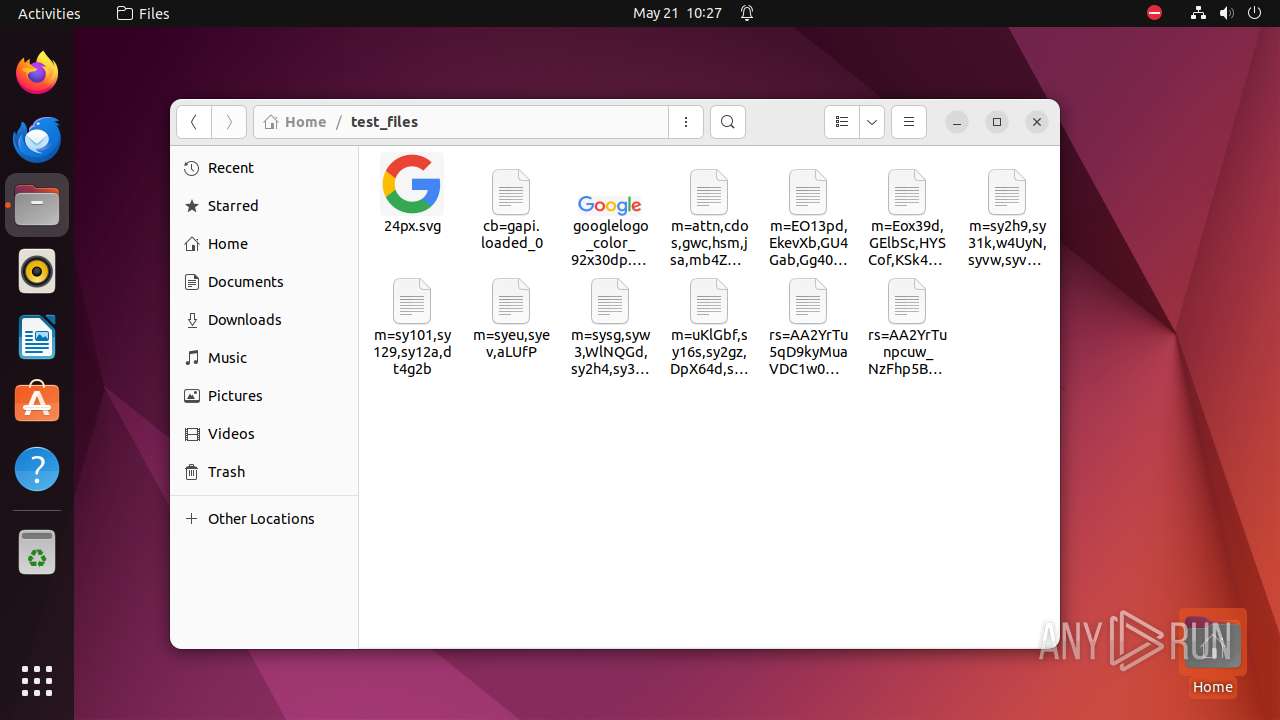Select the m=sy101,sy129 file icon
The width and height of the screenshot is (1280, 720).
pos(412,301)
